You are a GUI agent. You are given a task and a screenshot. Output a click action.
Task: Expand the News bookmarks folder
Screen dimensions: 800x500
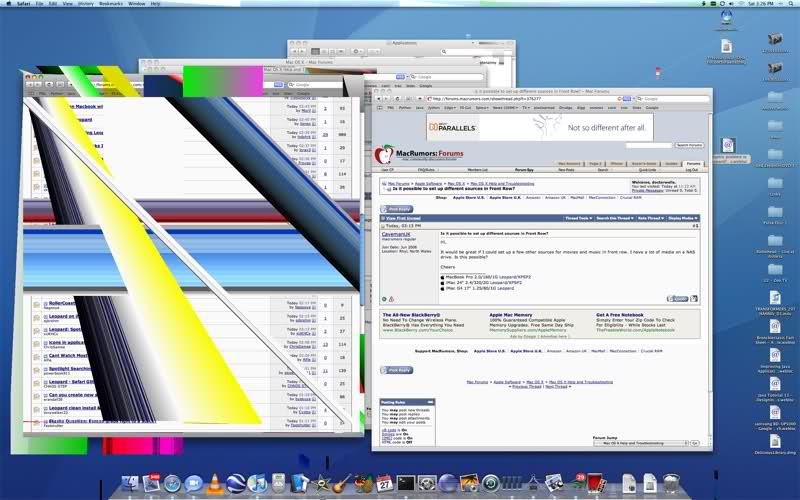pos(505,108)
